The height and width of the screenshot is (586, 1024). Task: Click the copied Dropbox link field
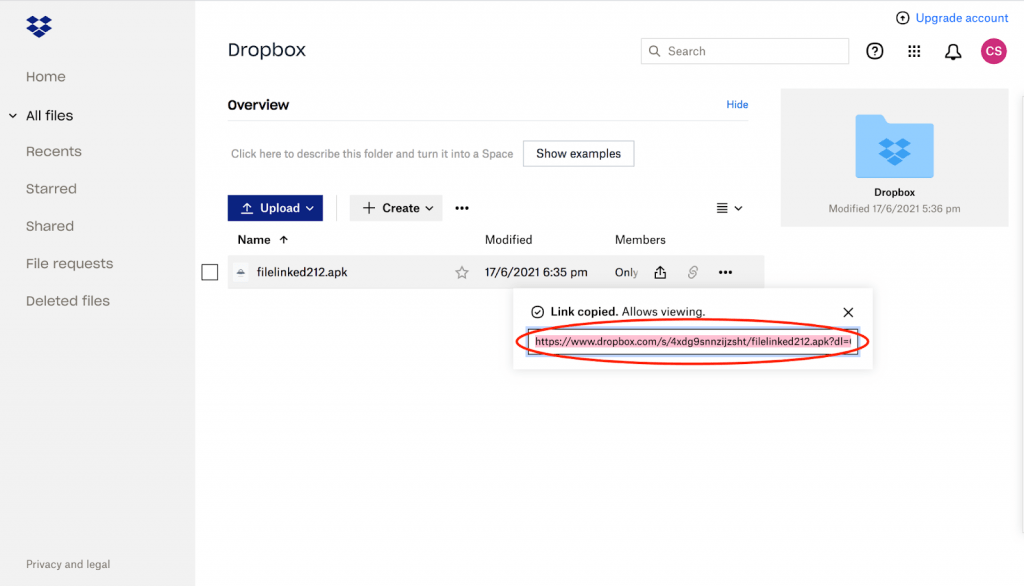pos(693,342)
